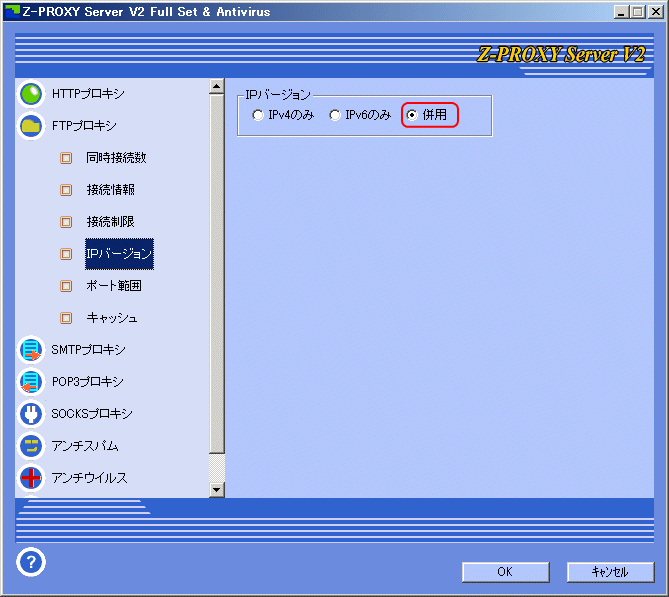Select the 接続制限 item
The image size is (669, 597).
(x=111, y=222)
